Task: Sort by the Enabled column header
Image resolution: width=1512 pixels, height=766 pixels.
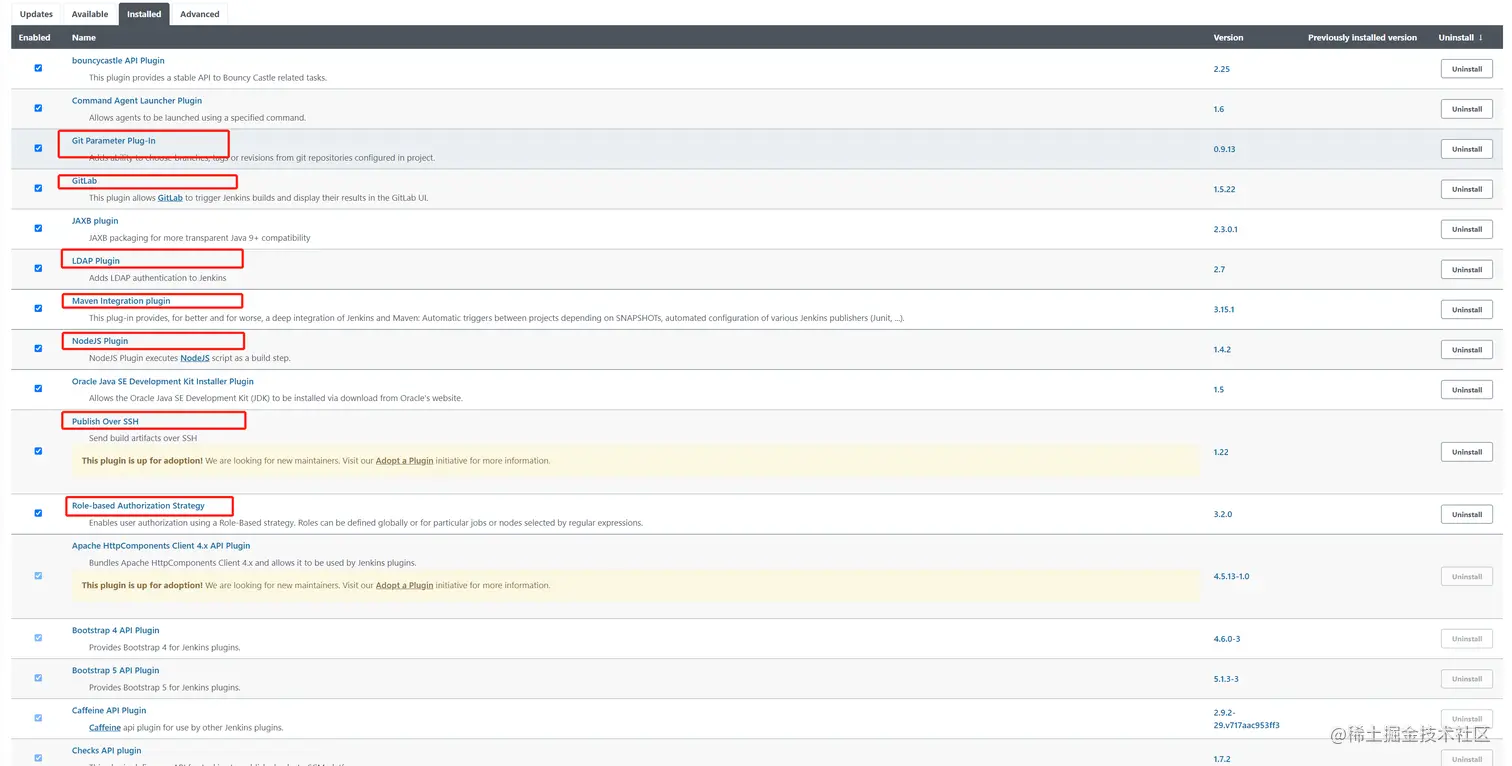Action: [x=35, y=37]
